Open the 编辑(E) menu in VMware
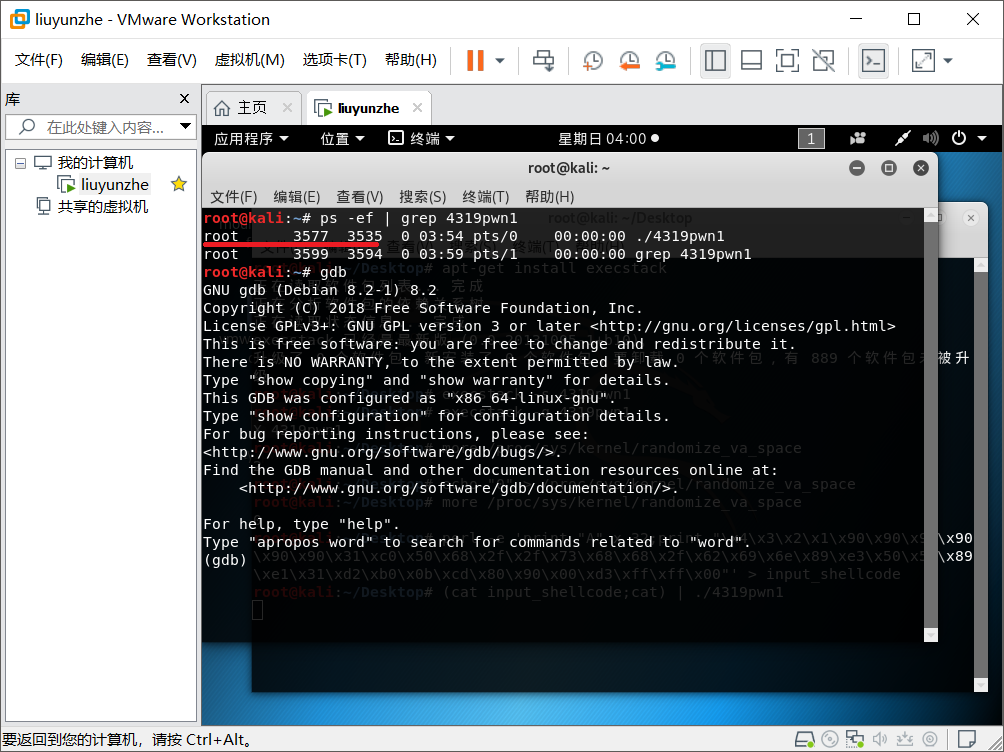This screenshot has height=752, width=1004. tap(104, 60)
